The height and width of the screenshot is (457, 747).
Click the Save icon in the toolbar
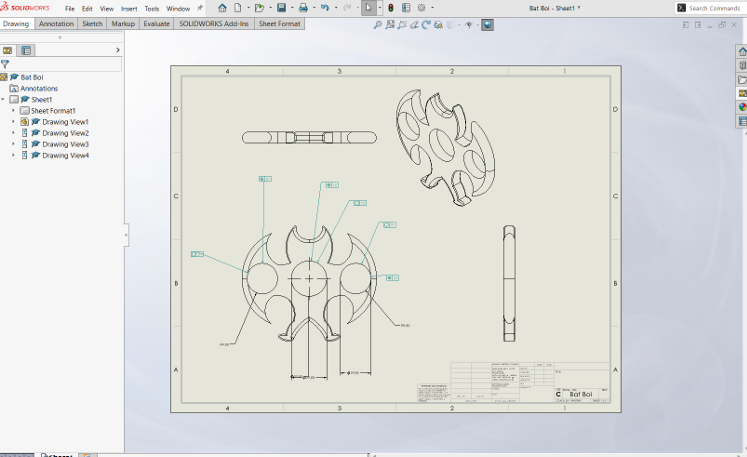[283, 8]
